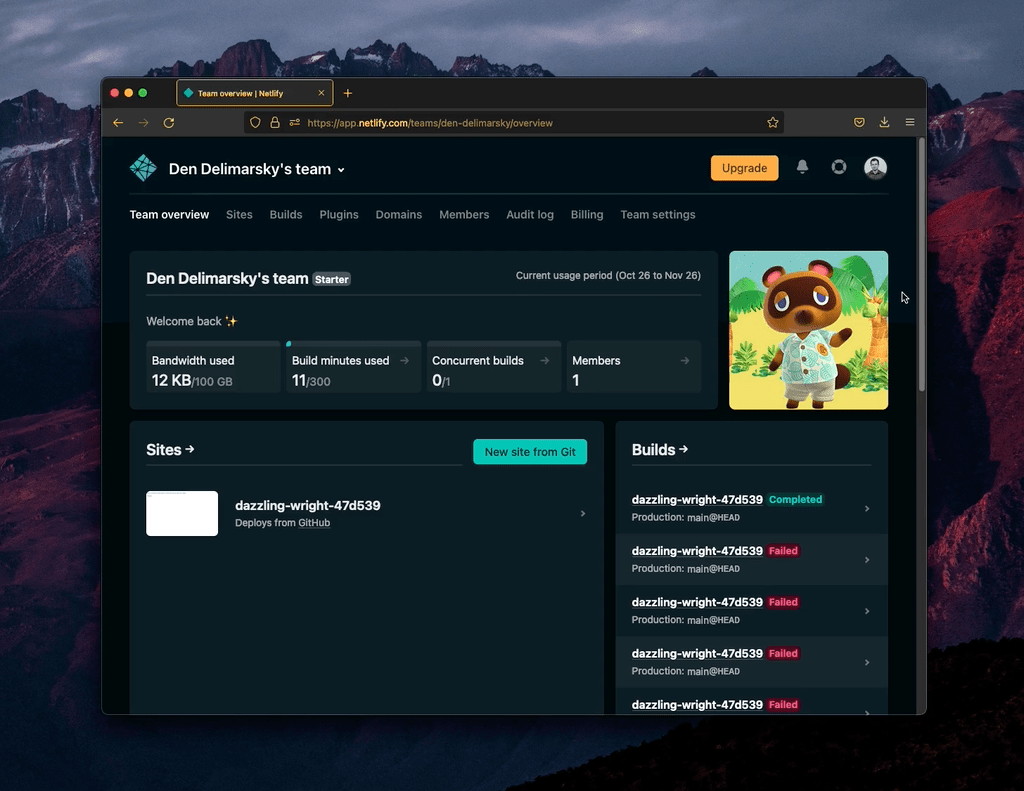
Task: Expand the Completed build row chevron
Action: (867, 509)
